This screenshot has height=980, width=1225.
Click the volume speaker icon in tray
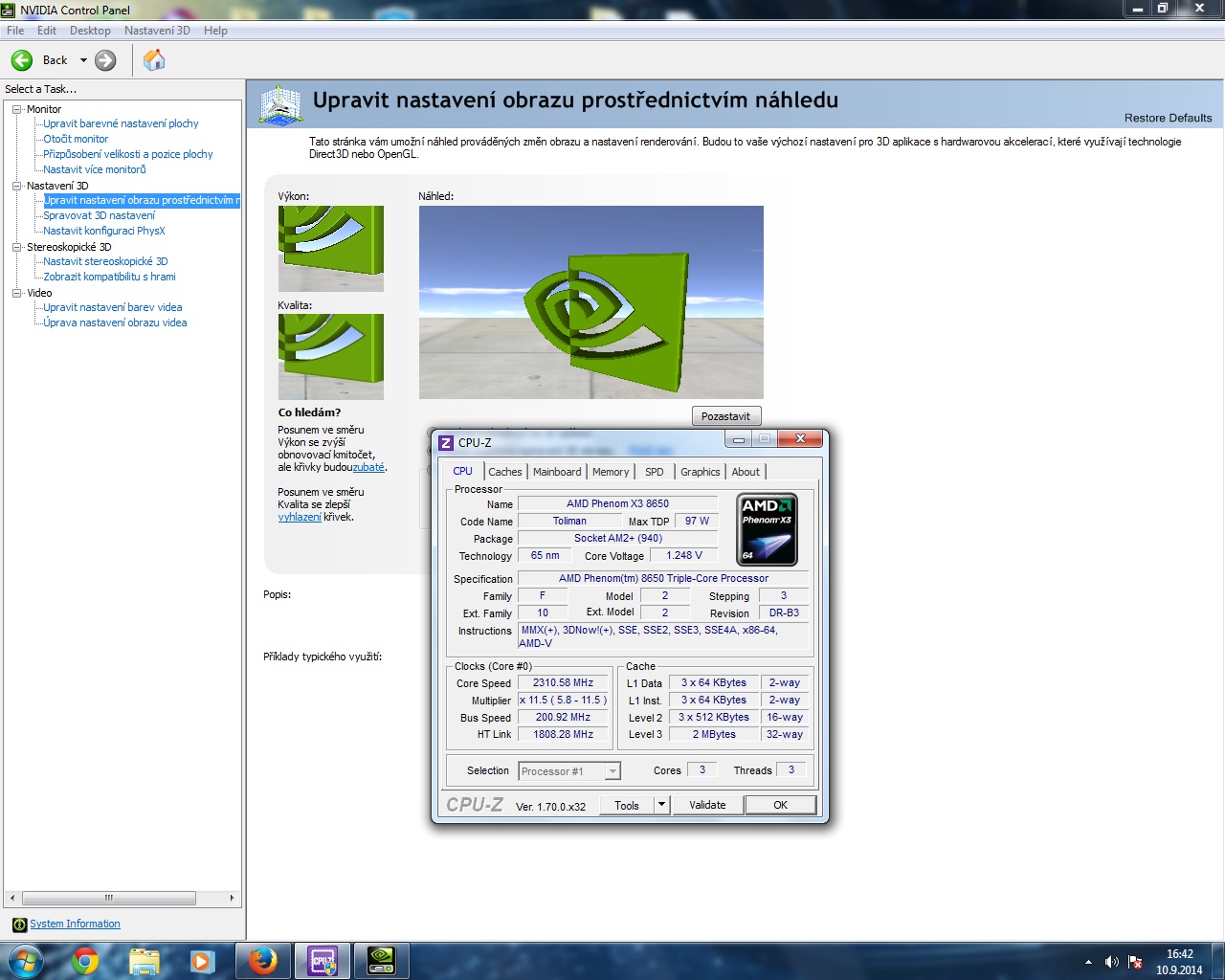click(x=1111, y=962)
